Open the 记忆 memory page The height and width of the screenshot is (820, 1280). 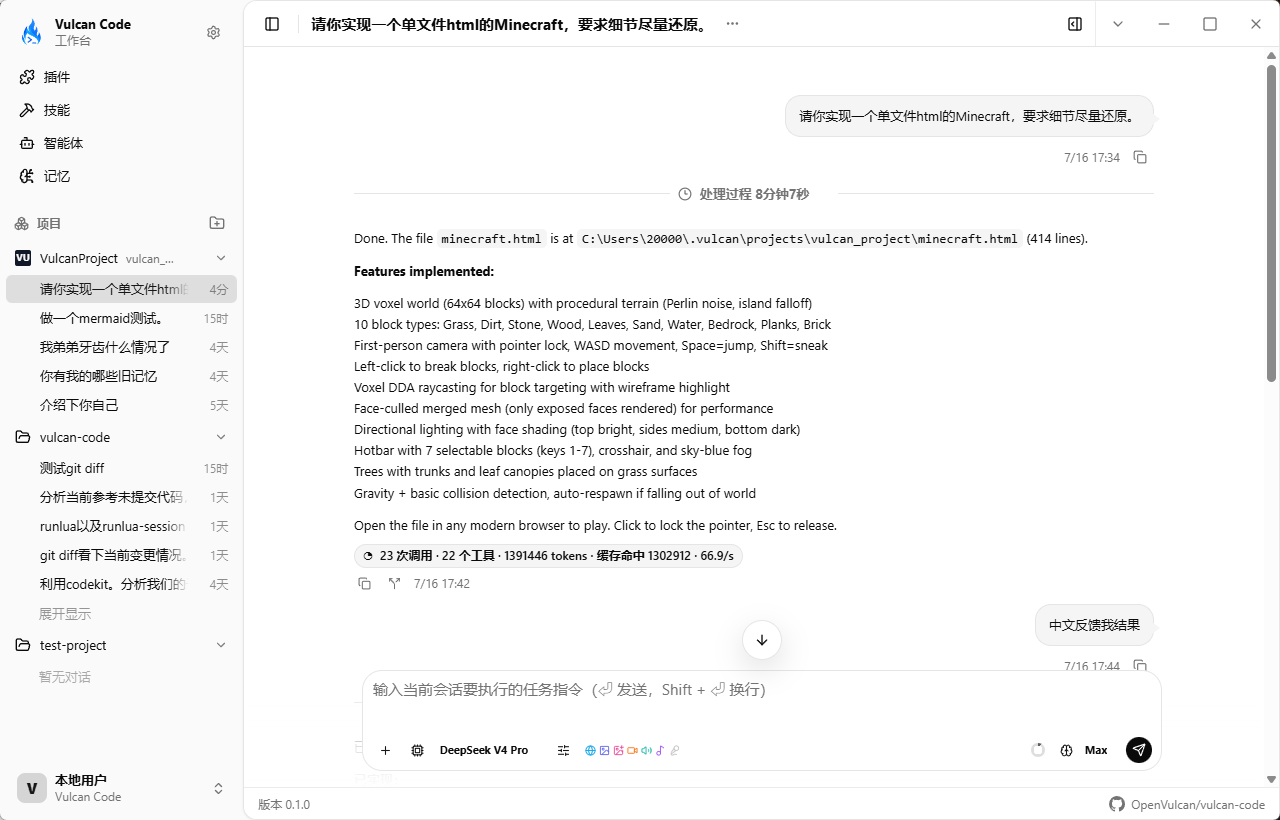[x=121, y=176]
